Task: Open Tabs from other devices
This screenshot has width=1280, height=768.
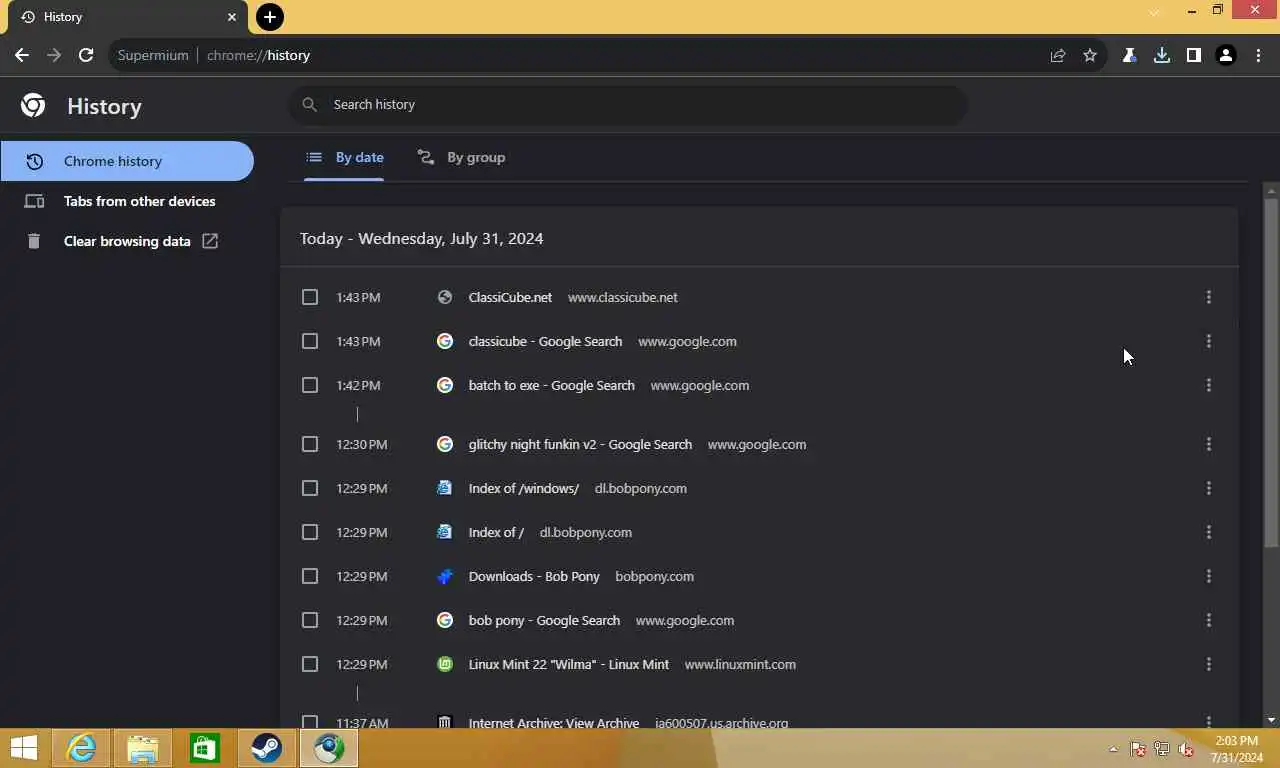Action: pos(127,201)
